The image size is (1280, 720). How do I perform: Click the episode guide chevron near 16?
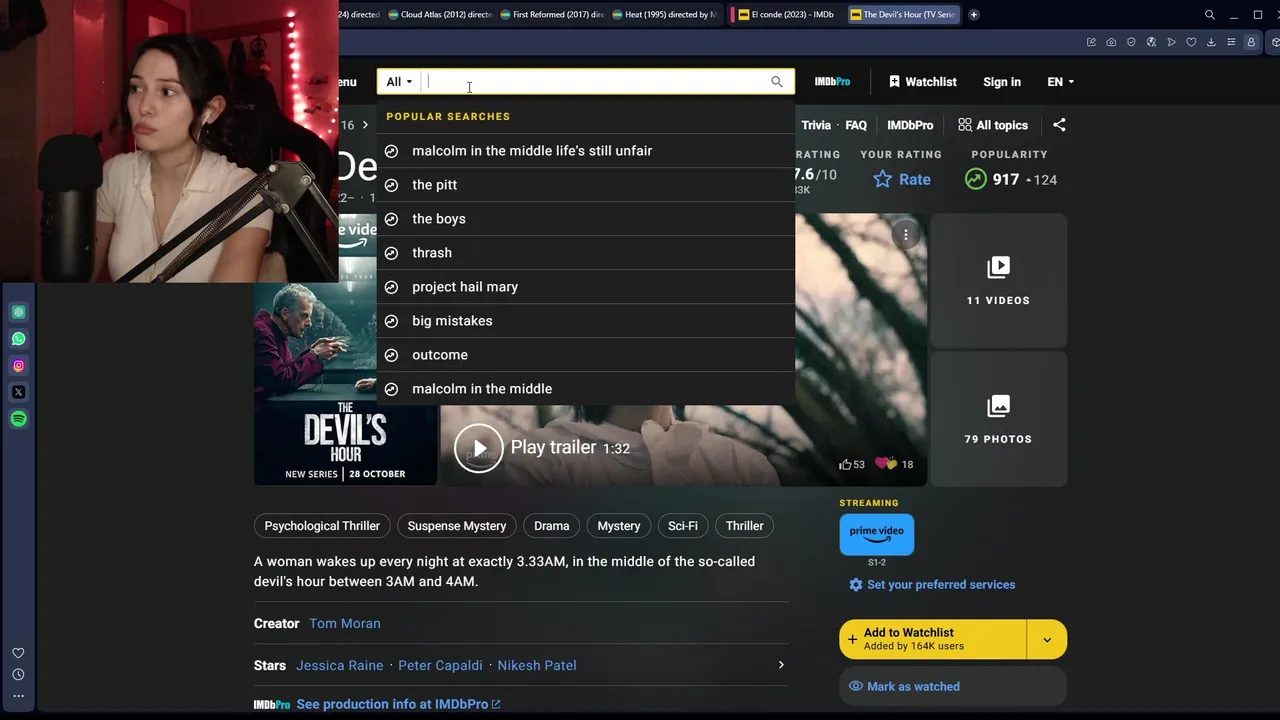[365, 125]
